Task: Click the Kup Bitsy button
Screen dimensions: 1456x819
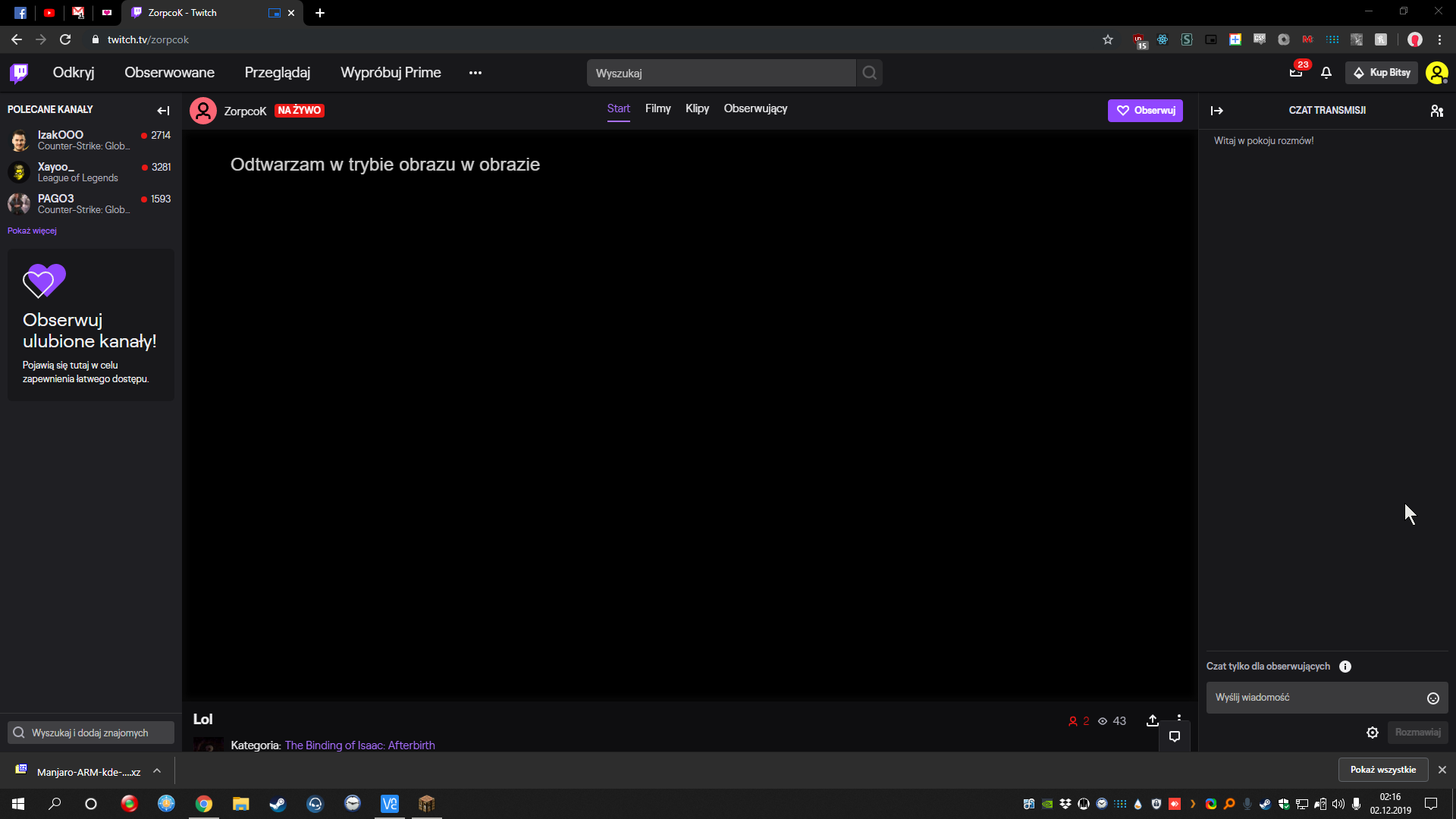Action: (x=1382, y=73)
